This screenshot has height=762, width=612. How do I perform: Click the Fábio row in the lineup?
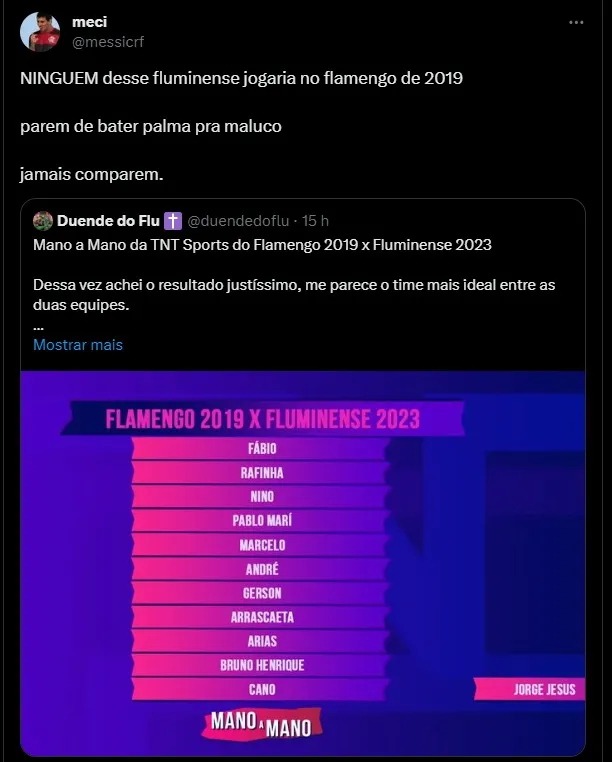[261, 448]
